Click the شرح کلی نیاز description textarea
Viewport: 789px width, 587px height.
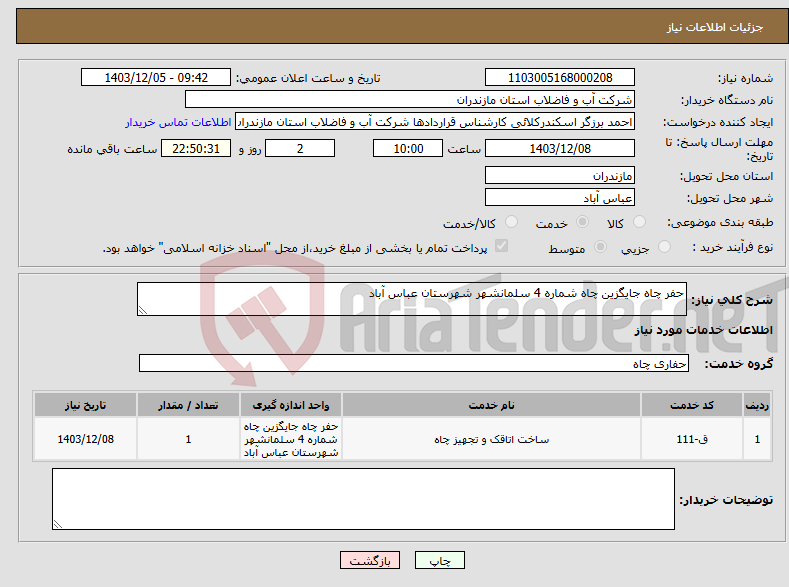[x=412, y=299]
